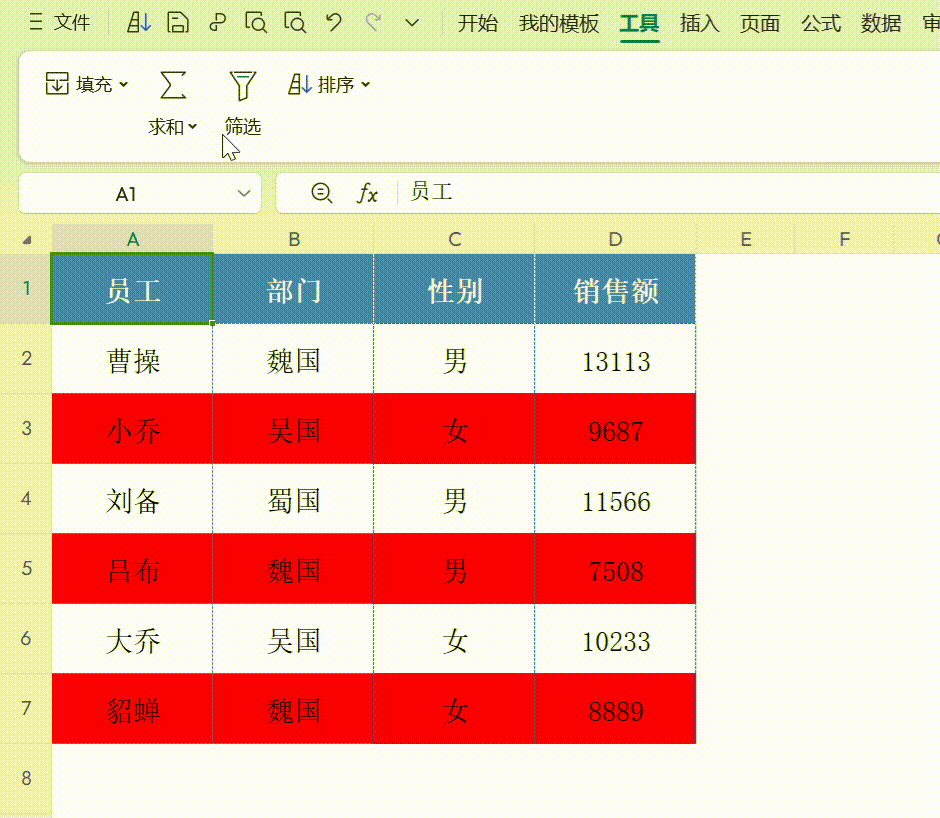This screenshot has height=818, width=940.
Task: Select column F header
Action: click(x=845, y=239)
